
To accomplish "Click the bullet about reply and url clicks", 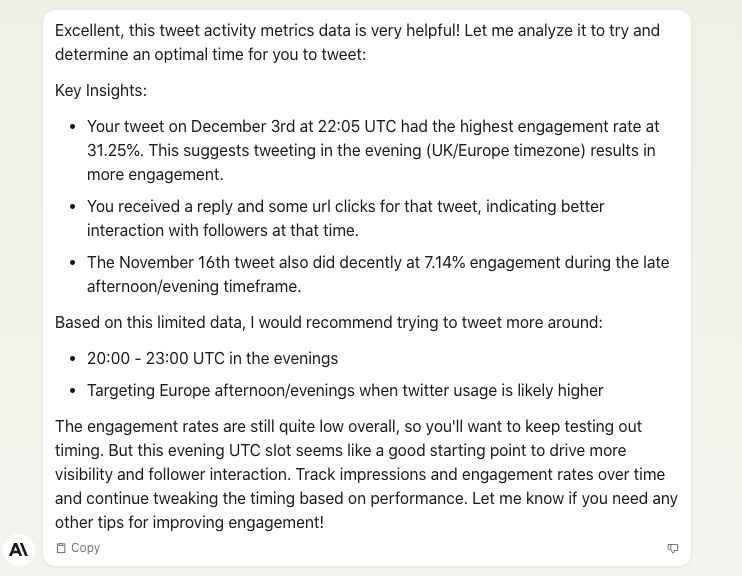I will [345, 218].
